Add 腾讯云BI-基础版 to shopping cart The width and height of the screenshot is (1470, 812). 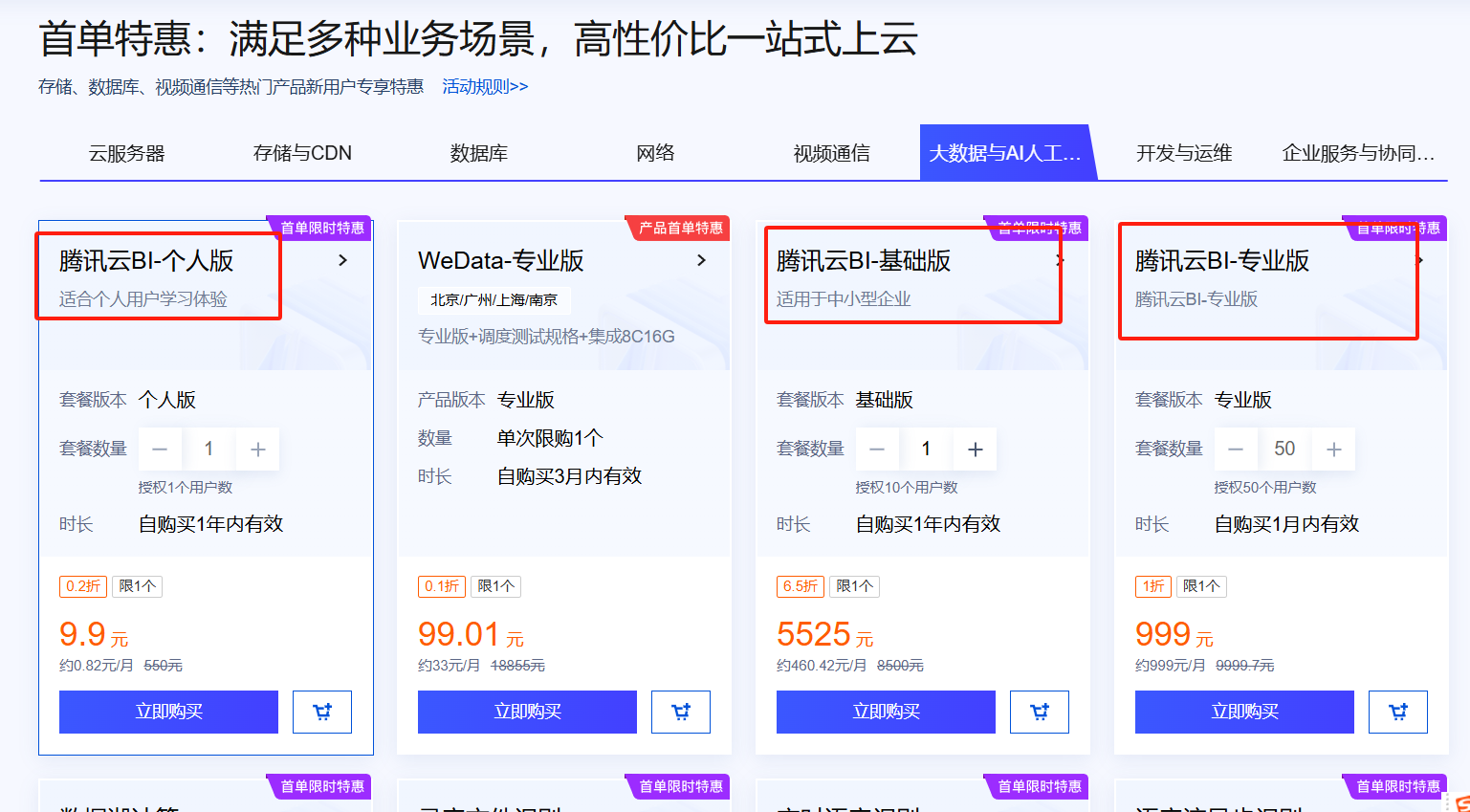[x=1040, y=712]
